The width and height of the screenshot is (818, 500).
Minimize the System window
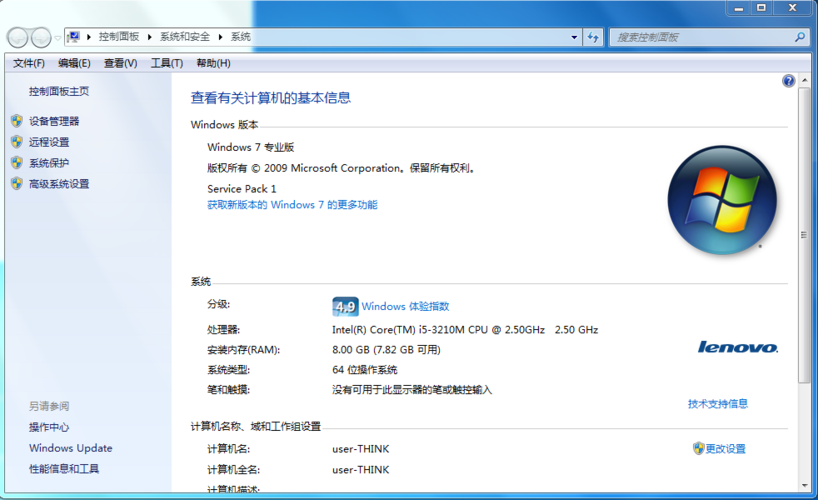coord(739,8)
